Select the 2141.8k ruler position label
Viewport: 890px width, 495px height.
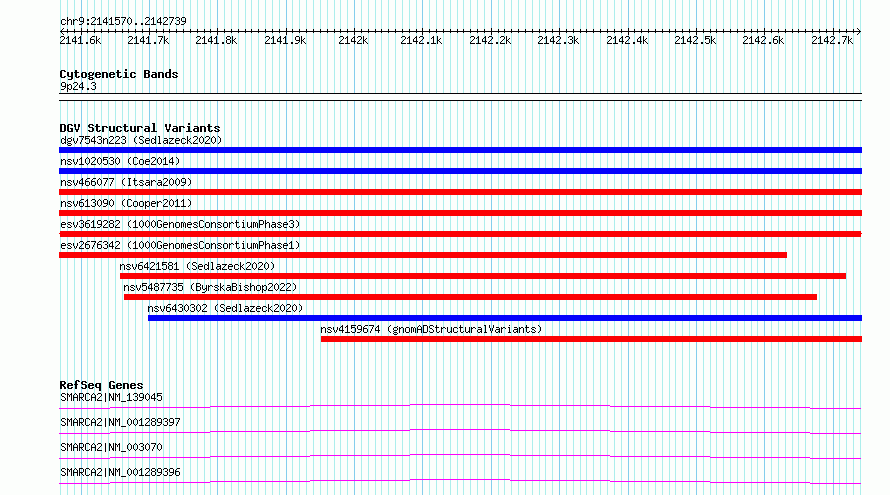point(216,40)
